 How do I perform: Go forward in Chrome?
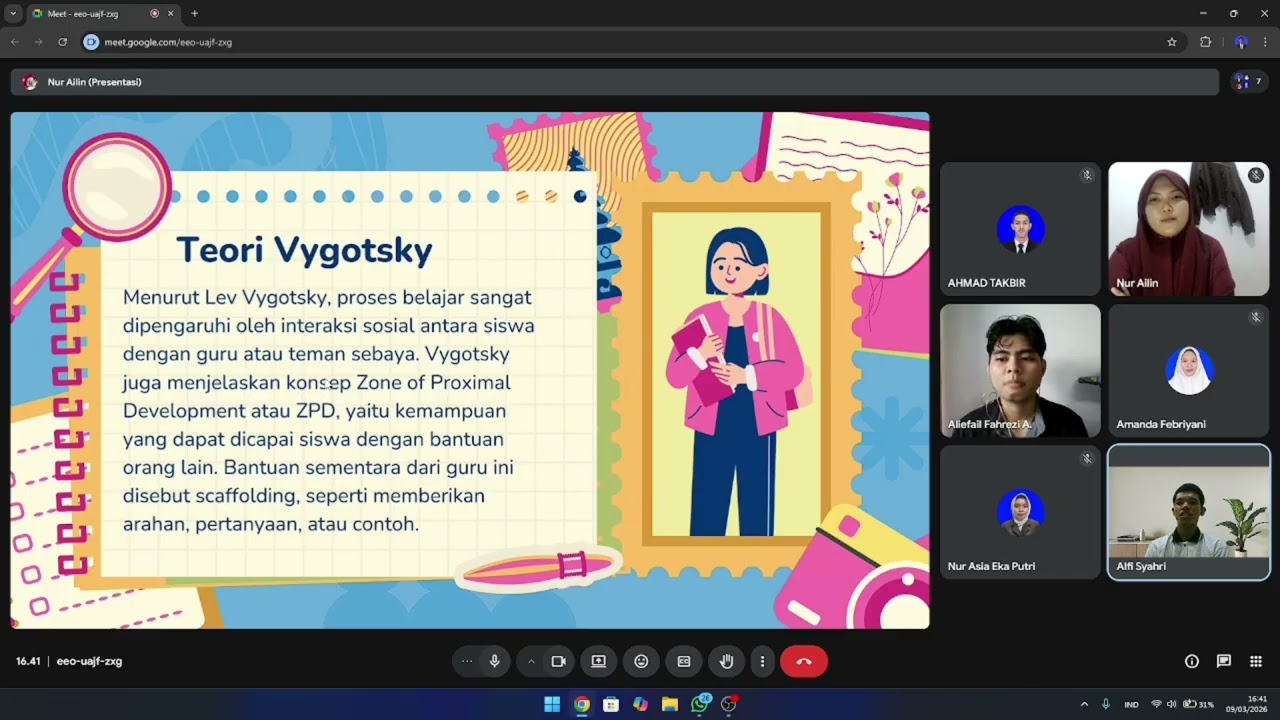pos(39,42)
